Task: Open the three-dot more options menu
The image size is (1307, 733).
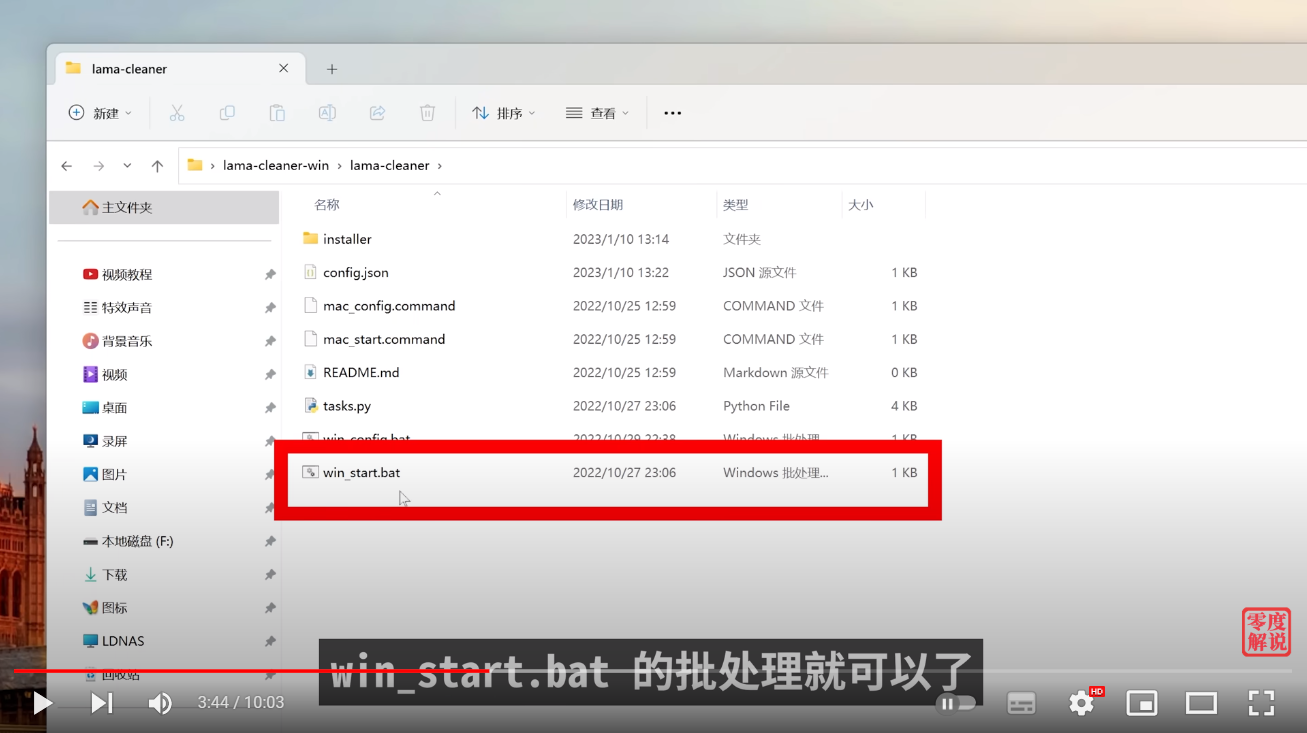Action: 673,113
